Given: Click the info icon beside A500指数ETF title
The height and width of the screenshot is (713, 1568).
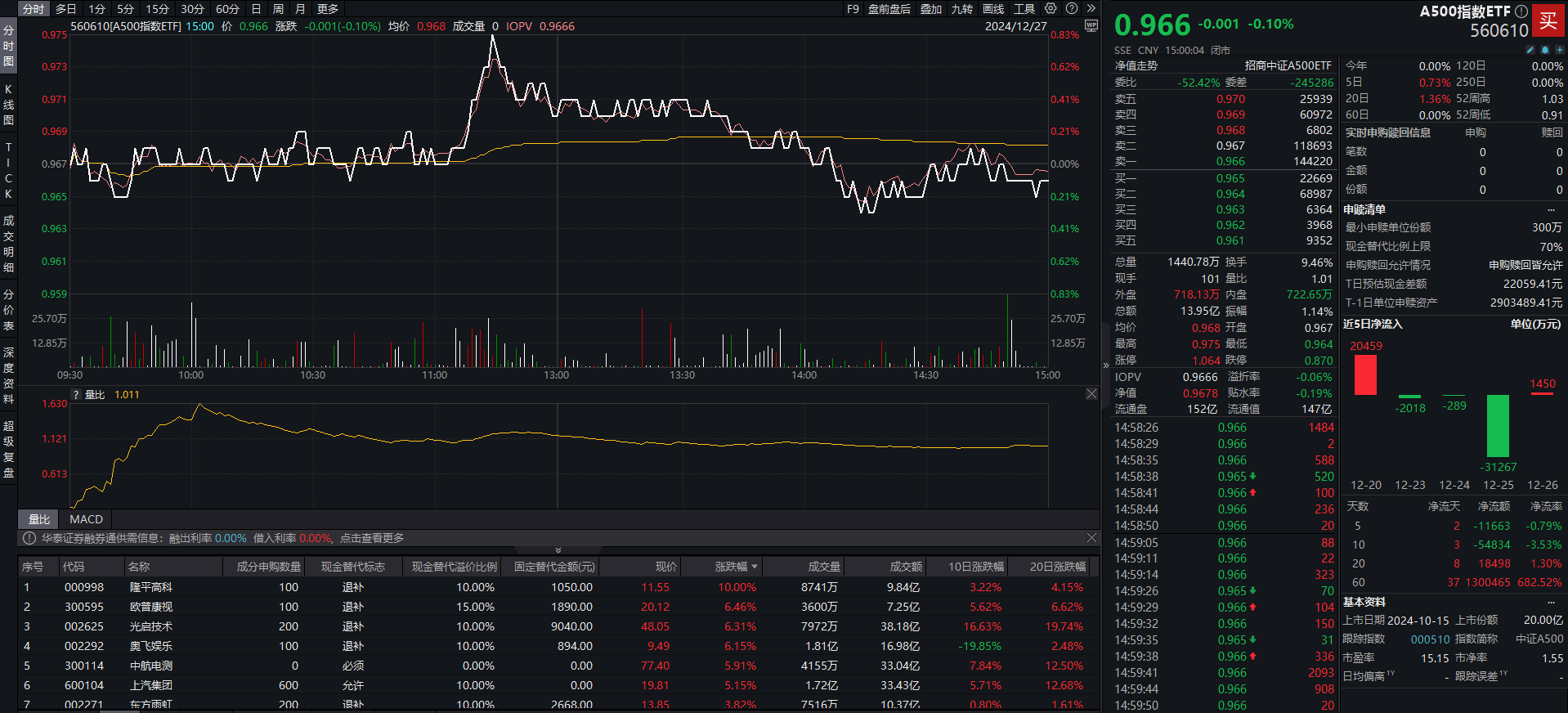Looking at the screenshot, I should (x=1521, y=11).
